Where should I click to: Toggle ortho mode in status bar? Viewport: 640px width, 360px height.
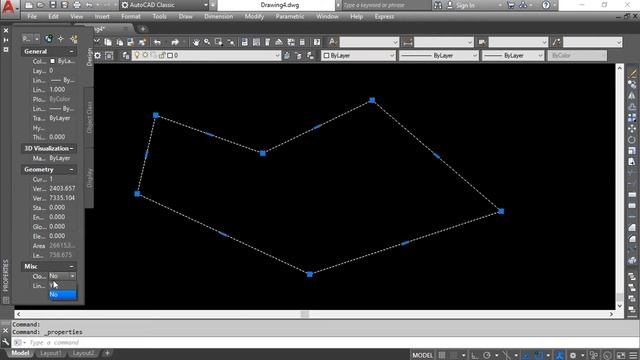474,355
